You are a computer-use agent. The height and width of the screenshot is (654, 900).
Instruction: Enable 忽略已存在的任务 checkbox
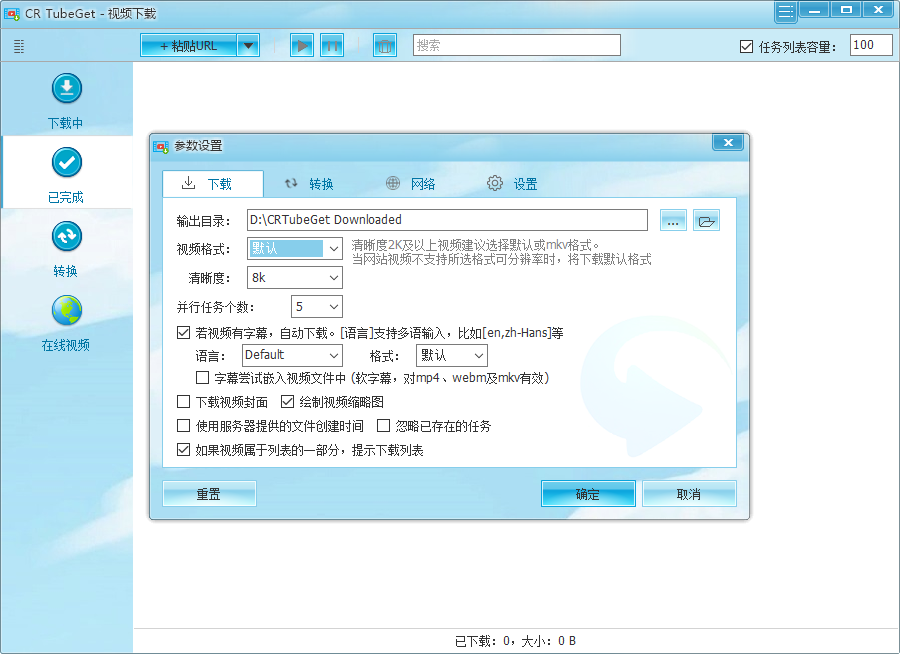pyautogui.click(x=383, y=426)
